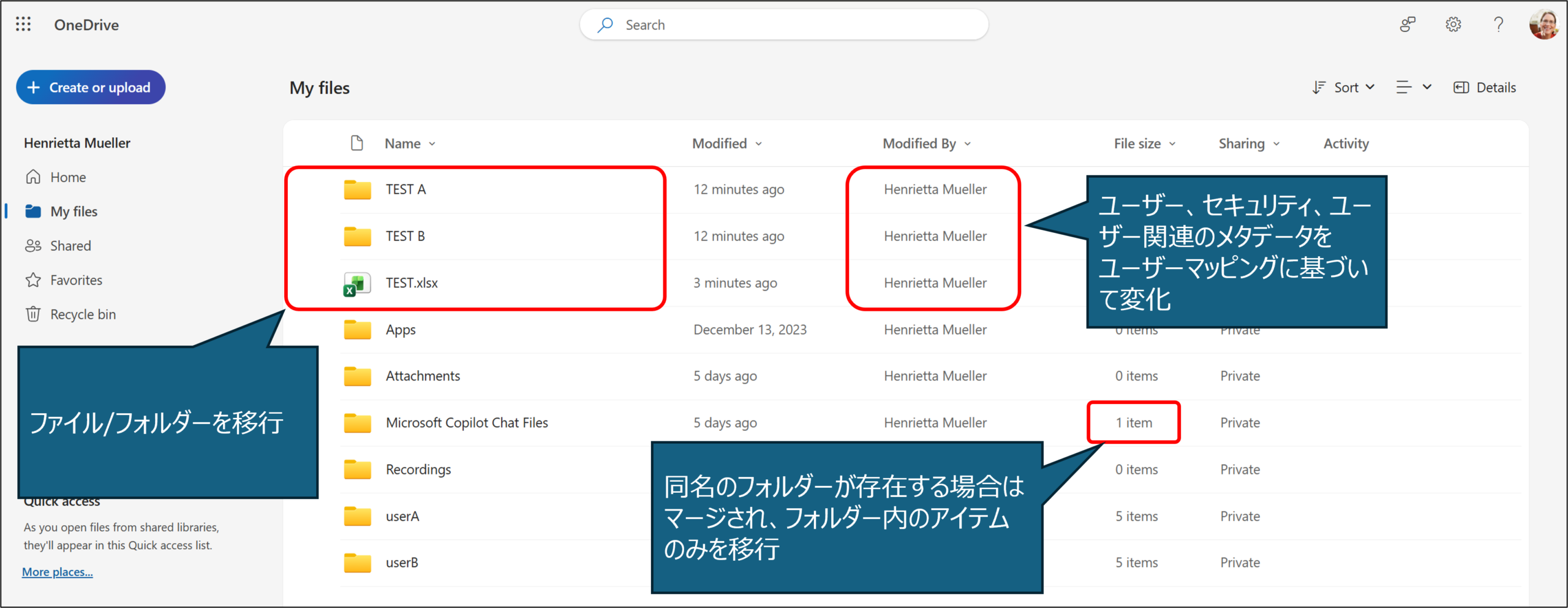Click the userB folder icon
Viewport: 1568px width, 608px height.
pos(357,563)
